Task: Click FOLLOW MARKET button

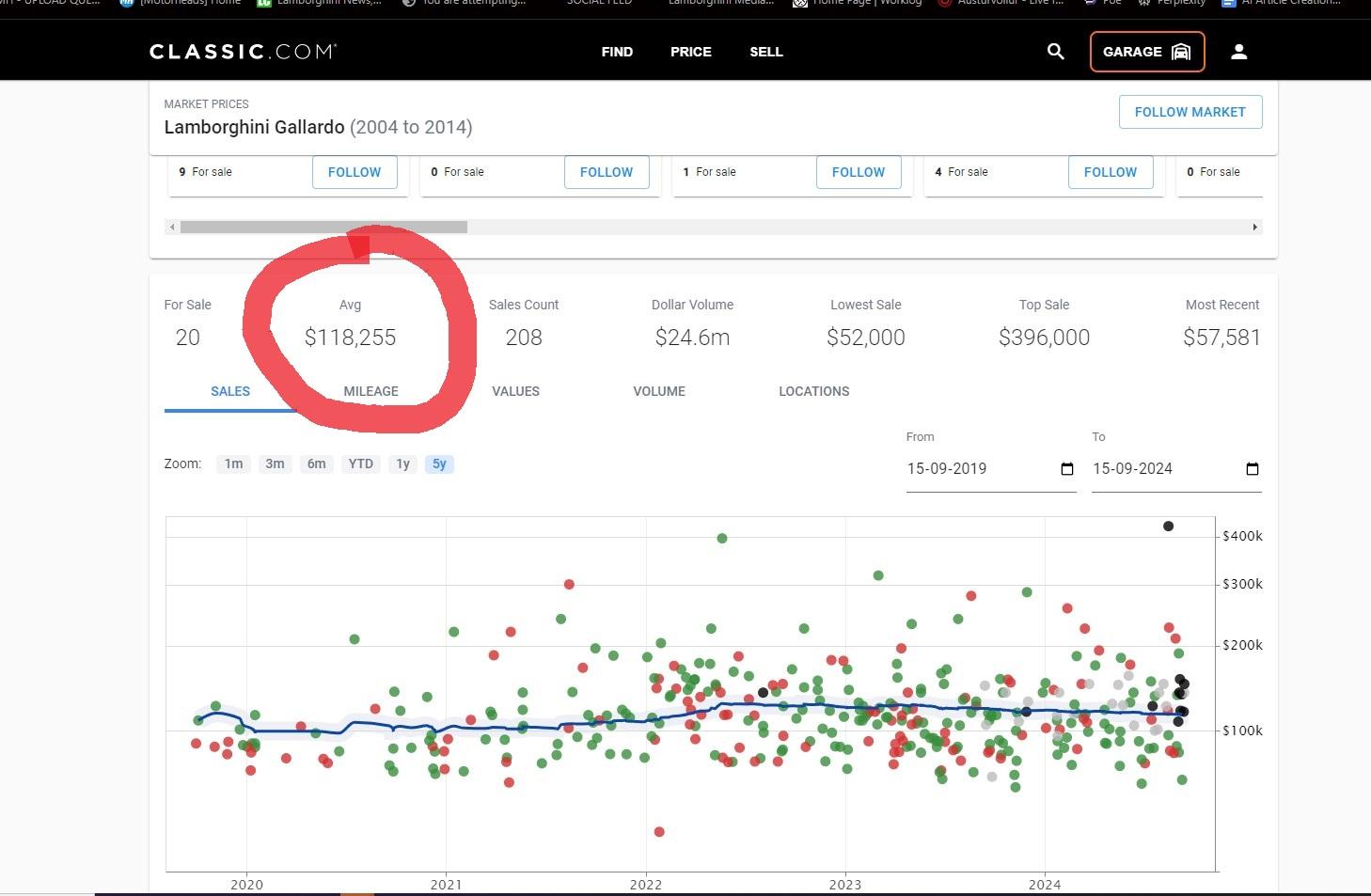Action: click(x=1190, y=112)
